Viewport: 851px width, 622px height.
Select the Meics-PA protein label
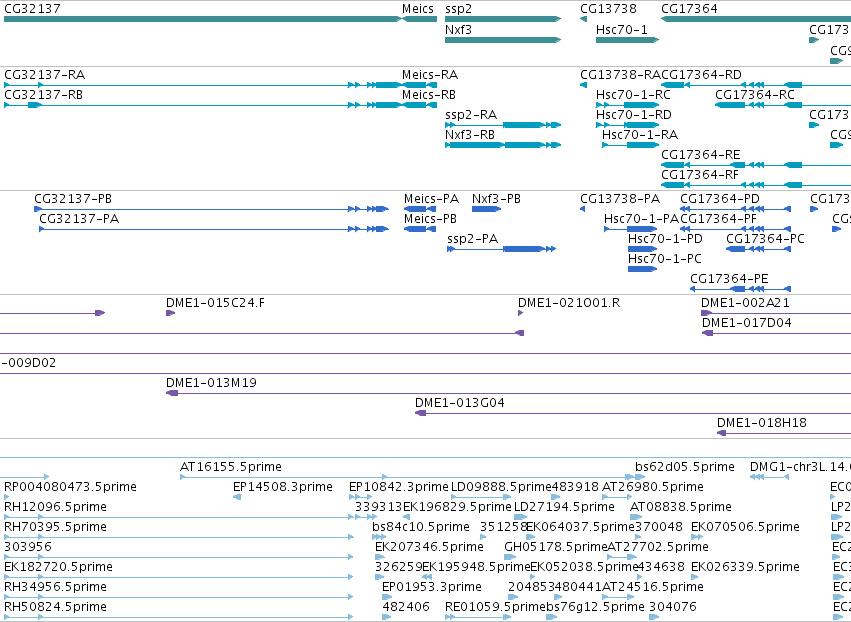point(431,199)
